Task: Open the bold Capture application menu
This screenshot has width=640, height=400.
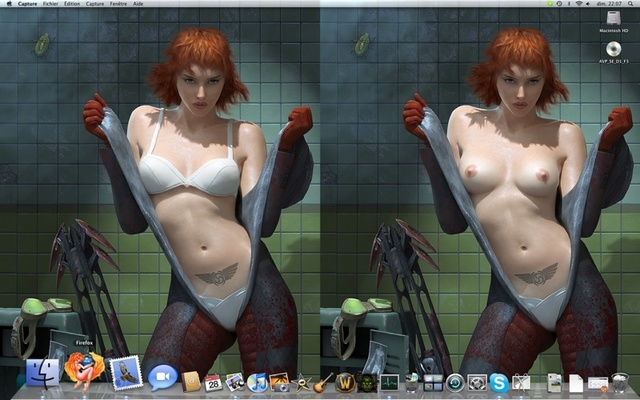Action: pos(27,4)
